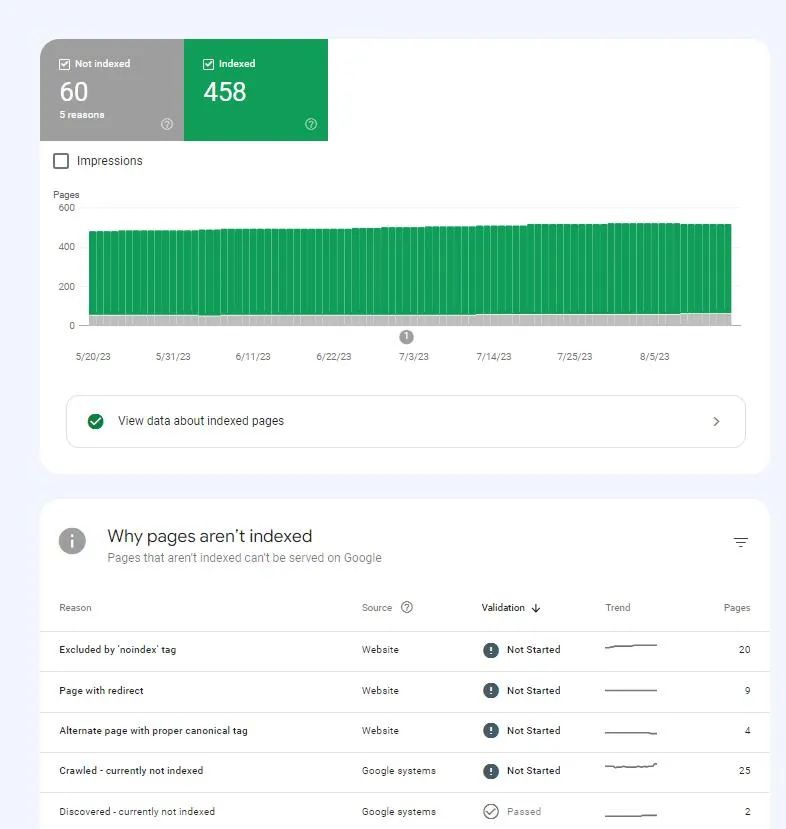Click the Validation sort arrow
The width and height of the screenshot is (786, 829).
click(x=536, y=608)
